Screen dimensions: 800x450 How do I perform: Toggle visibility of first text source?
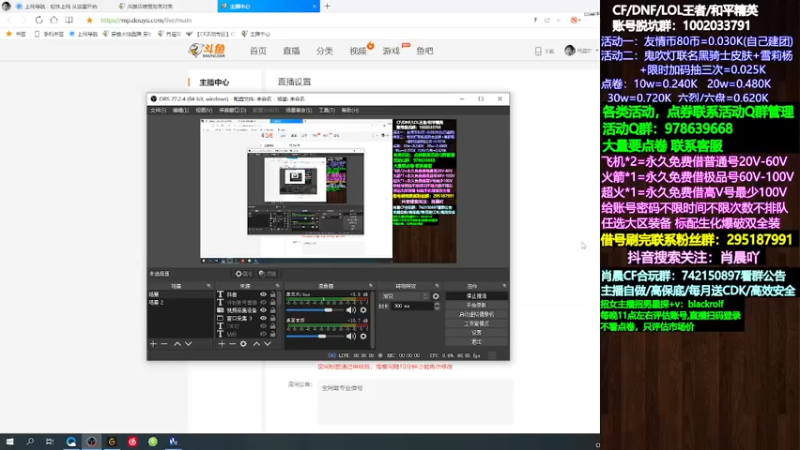pyautogui.click(x=263, y=294)
